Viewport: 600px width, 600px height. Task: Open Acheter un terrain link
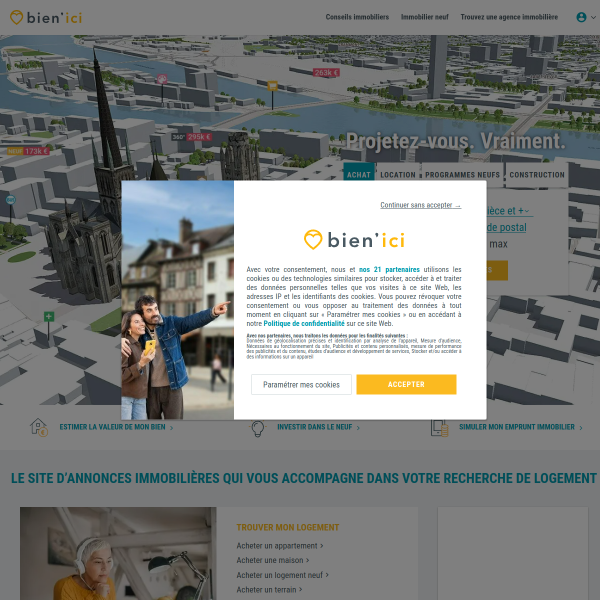coord(269,590)
